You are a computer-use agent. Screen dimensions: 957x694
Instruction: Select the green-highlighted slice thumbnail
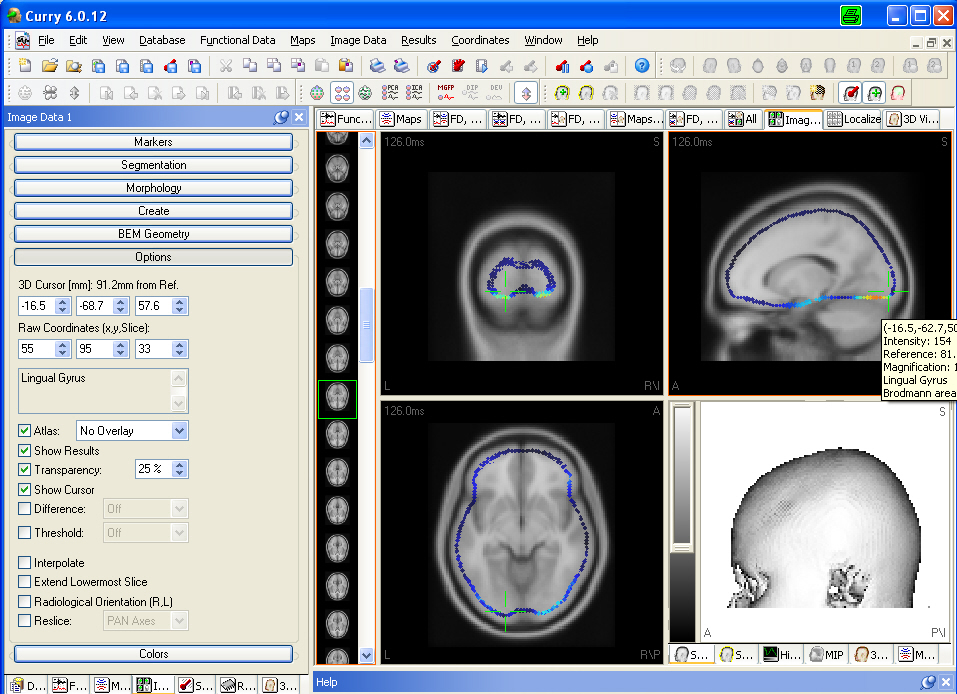click(337, 398)
